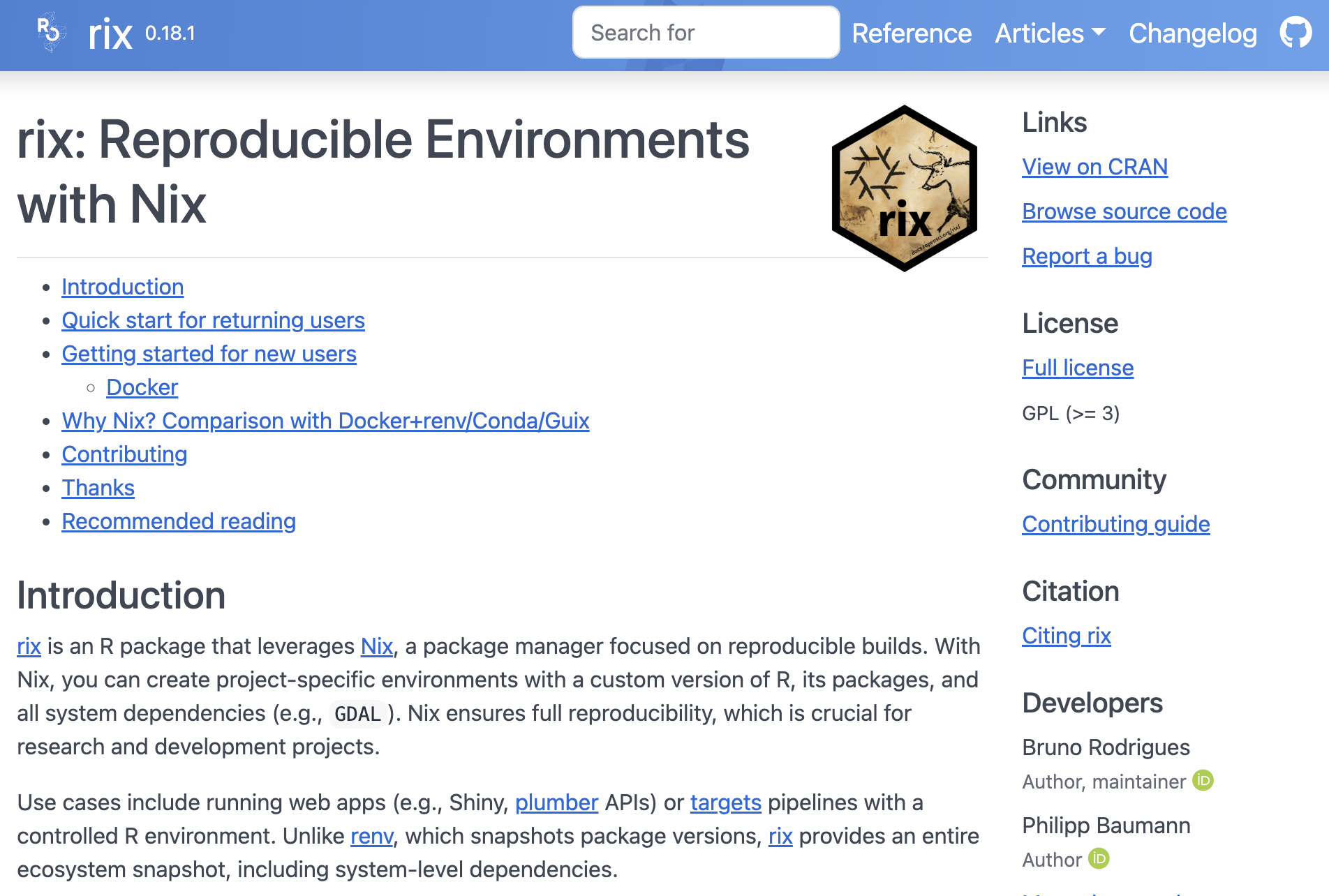Click Philipp Baumann's ORCID icon
Image resolution: width=1329 pixels, height=896 pixels.
[x=1099, y=858]
